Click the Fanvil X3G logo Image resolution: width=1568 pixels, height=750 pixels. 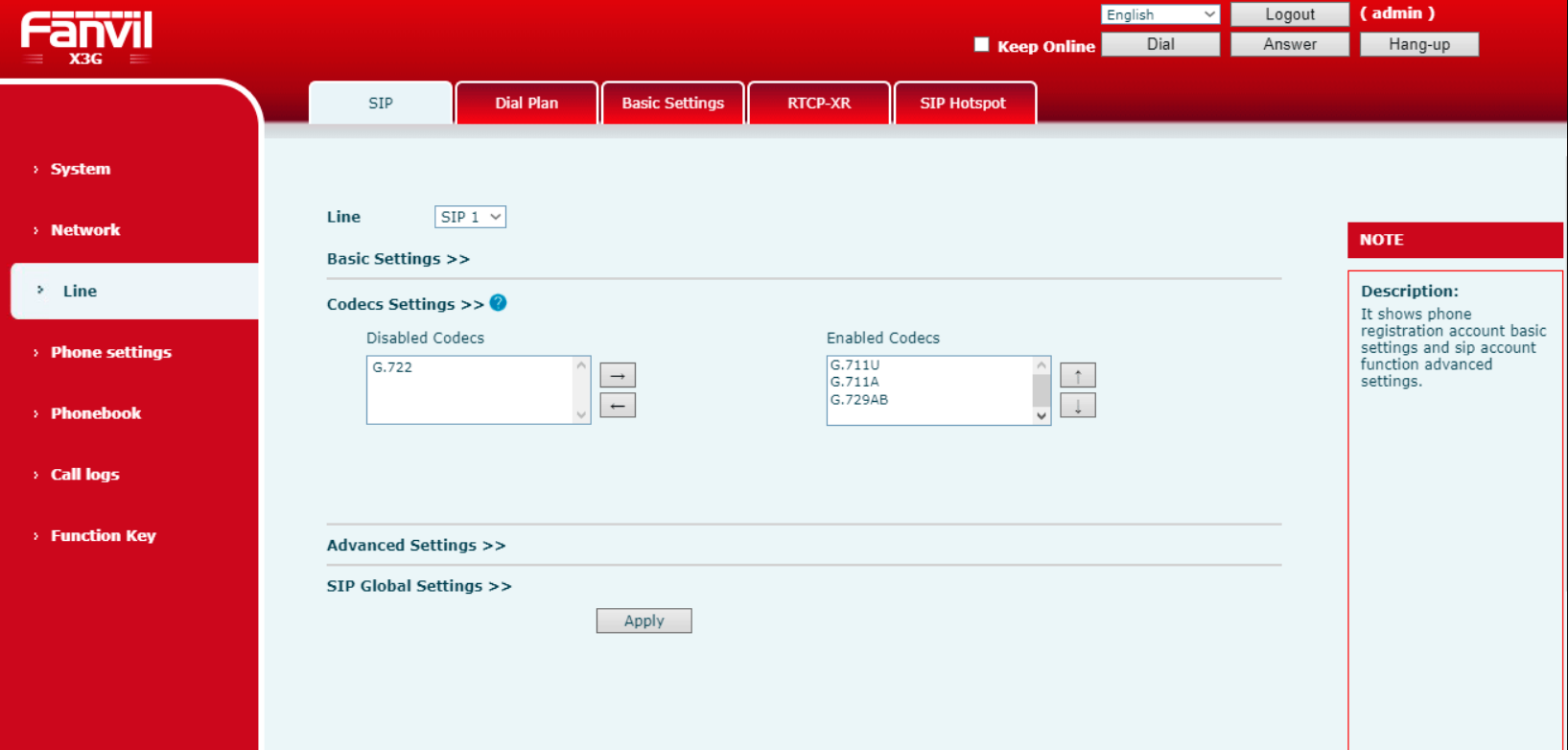(86, 38)
